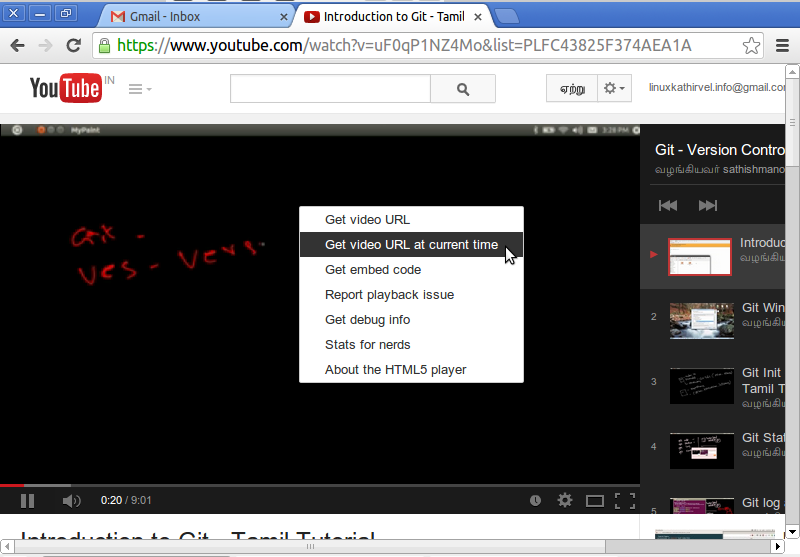Viewport: 800px width, 557px height.
Task: Select Get video URL at current time
Action: pos(411,244)
